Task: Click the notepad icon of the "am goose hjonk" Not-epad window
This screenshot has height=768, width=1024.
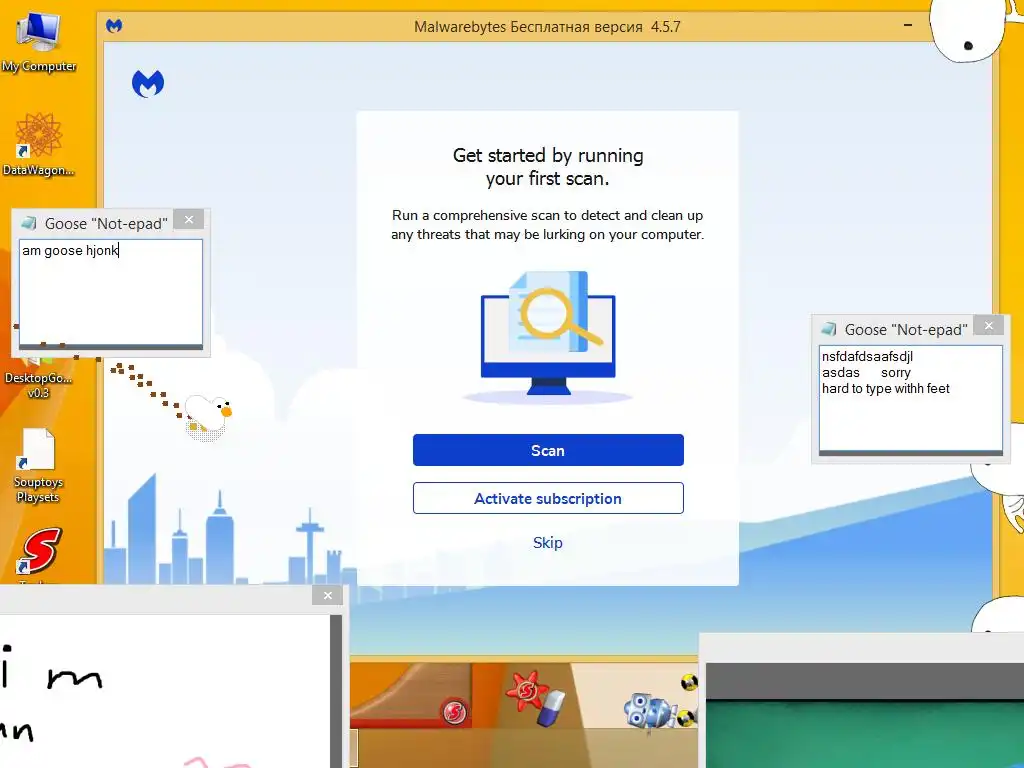Action: click(29, 223)
